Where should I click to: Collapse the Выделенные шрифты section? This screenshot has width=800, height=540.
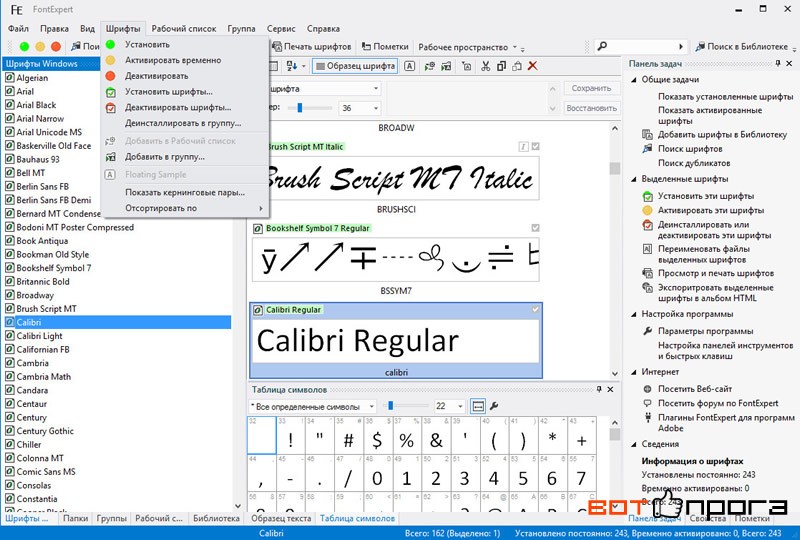(634, 179)
